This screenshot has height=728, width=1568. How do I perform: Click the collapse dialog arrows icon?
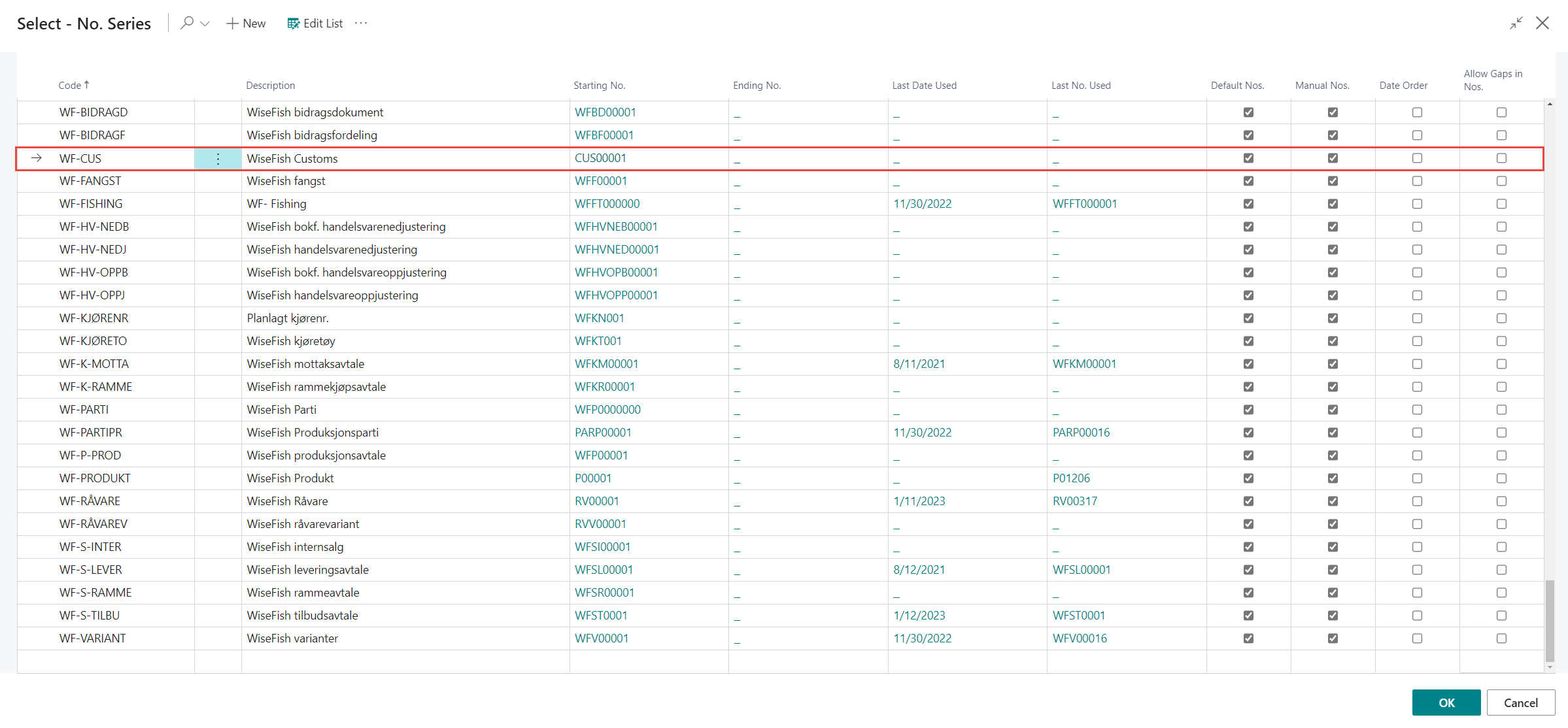pyautogui.click(x=1516, y=23)
